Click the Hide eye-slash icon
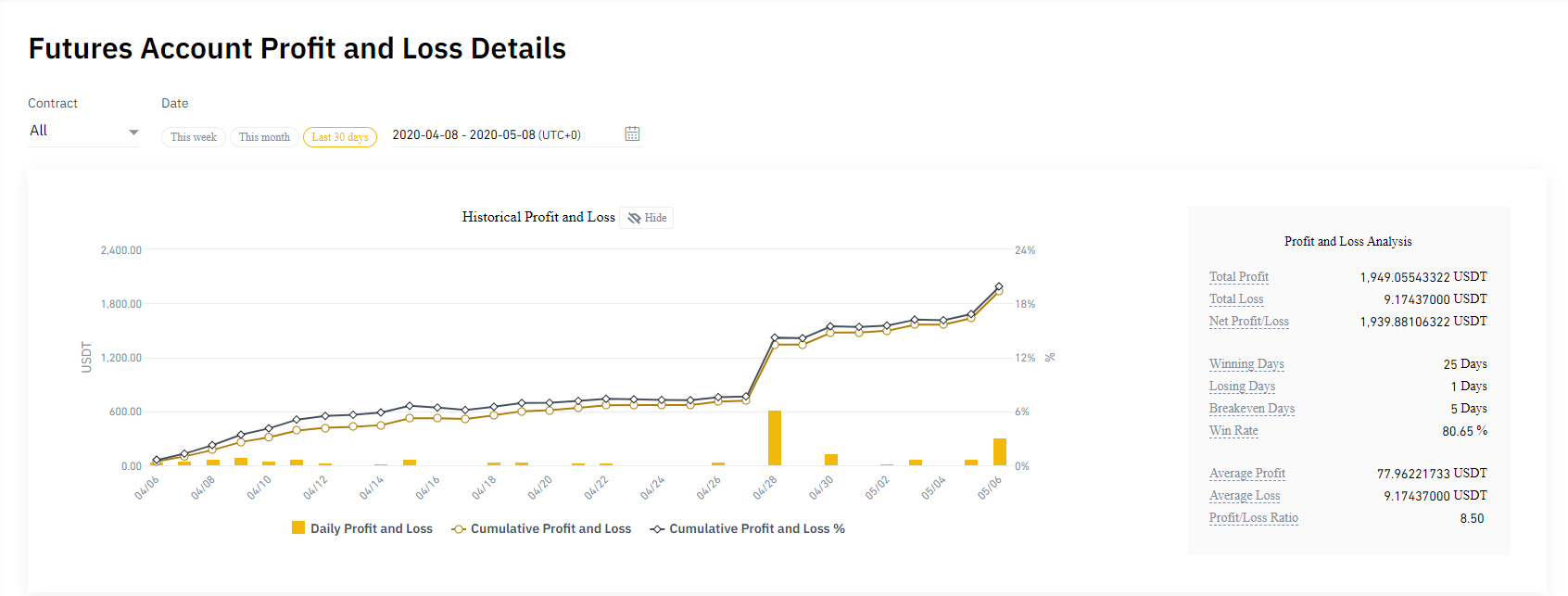1568x596 pixels. [634, 218]
